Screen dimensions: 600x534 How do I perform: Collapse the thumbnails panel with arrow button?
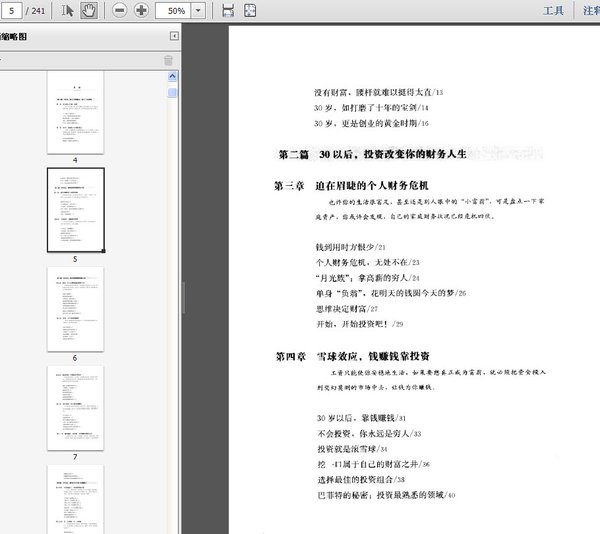pos(174,36)
